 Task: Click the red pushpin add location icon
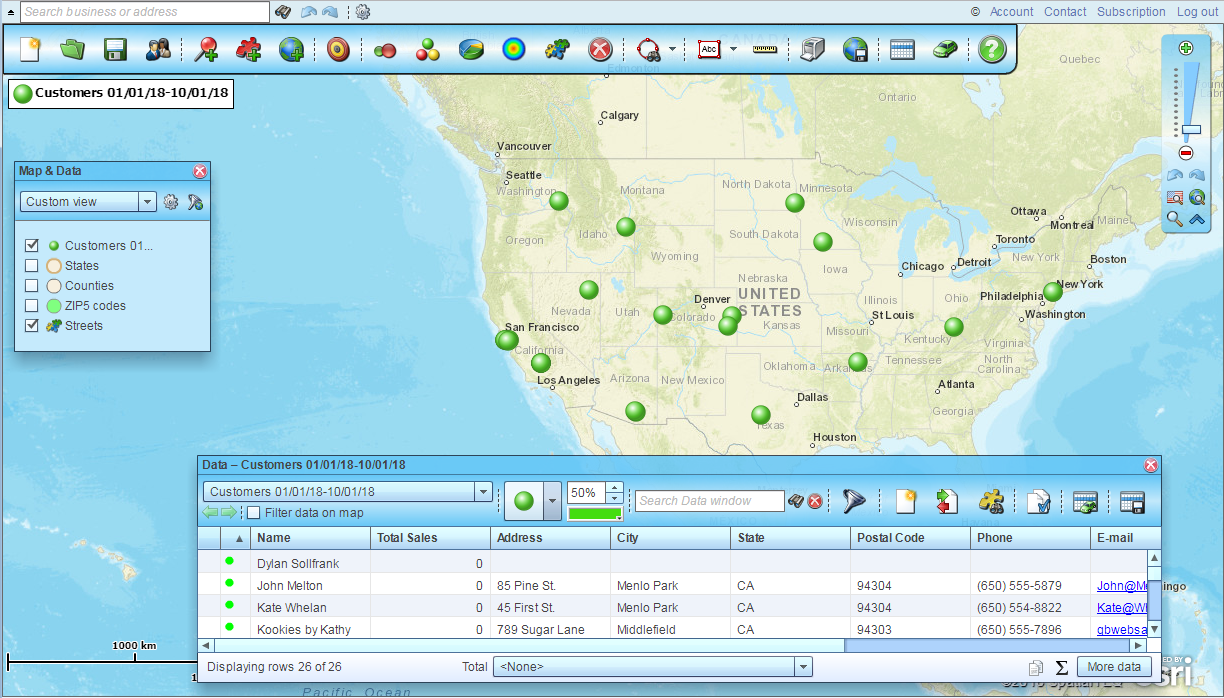tap(207, 49)
